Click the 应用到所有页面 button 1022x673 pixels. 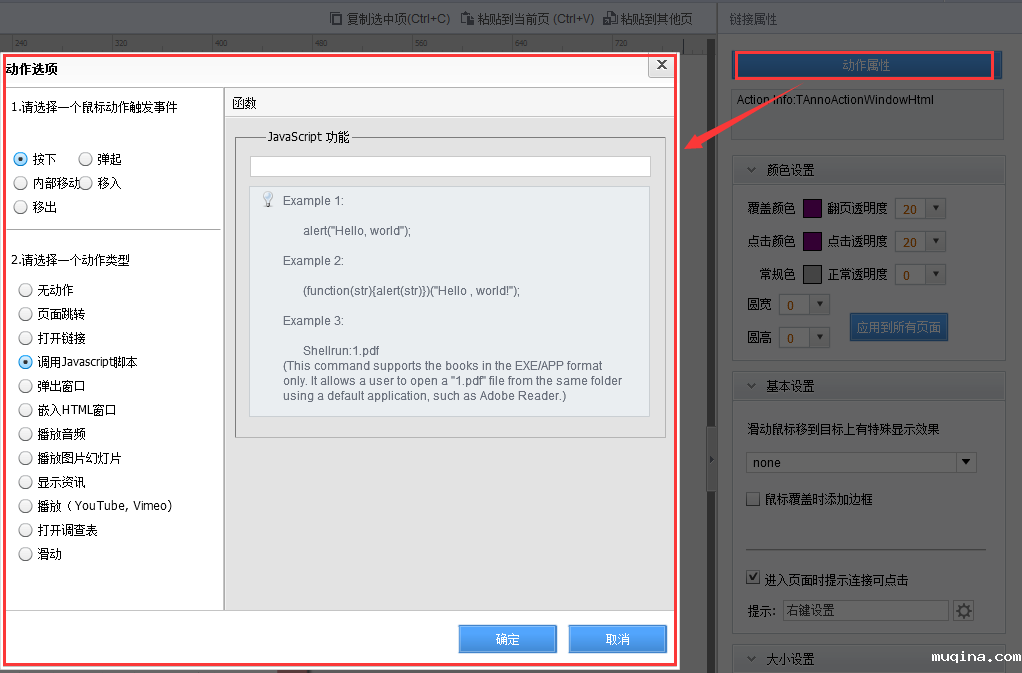pos(898,327)
